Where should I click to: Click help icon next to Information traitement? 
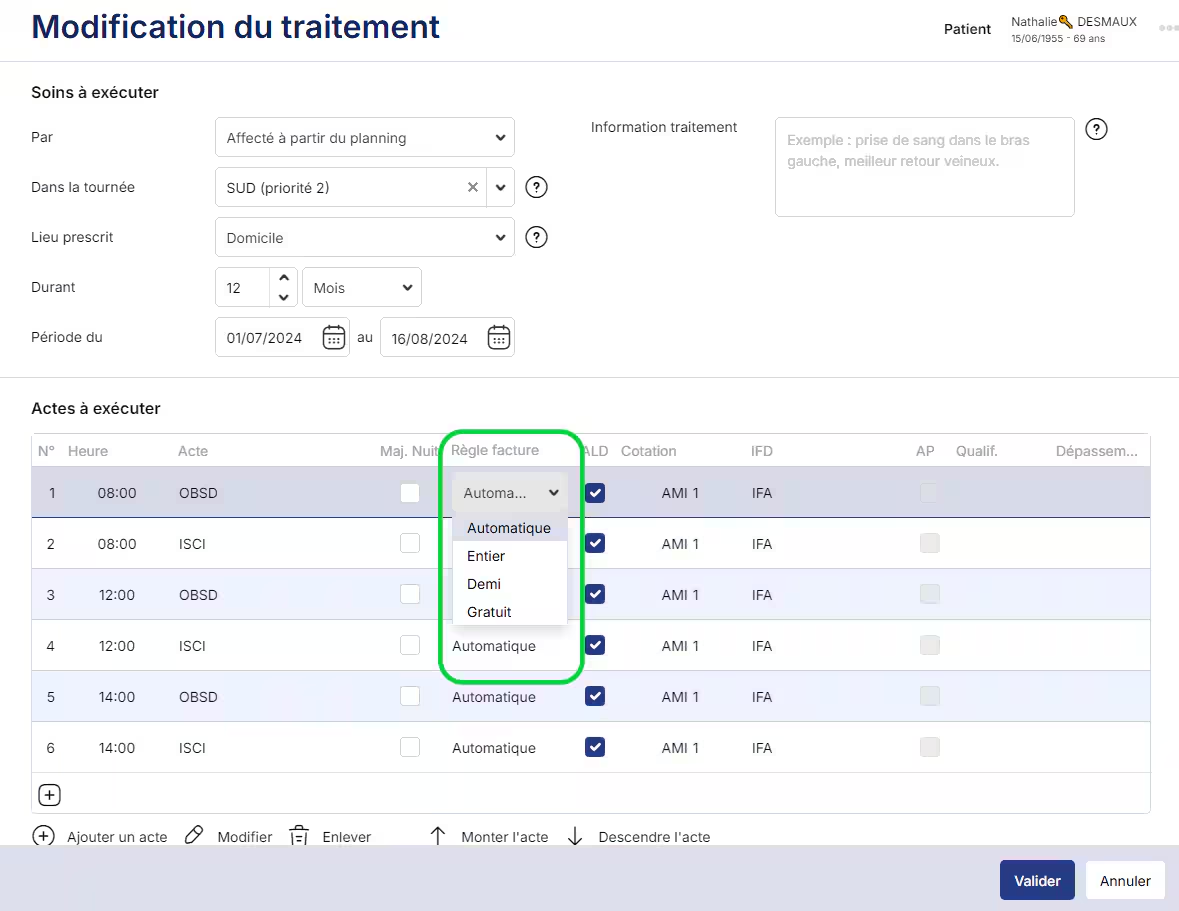pos(1096,129)
